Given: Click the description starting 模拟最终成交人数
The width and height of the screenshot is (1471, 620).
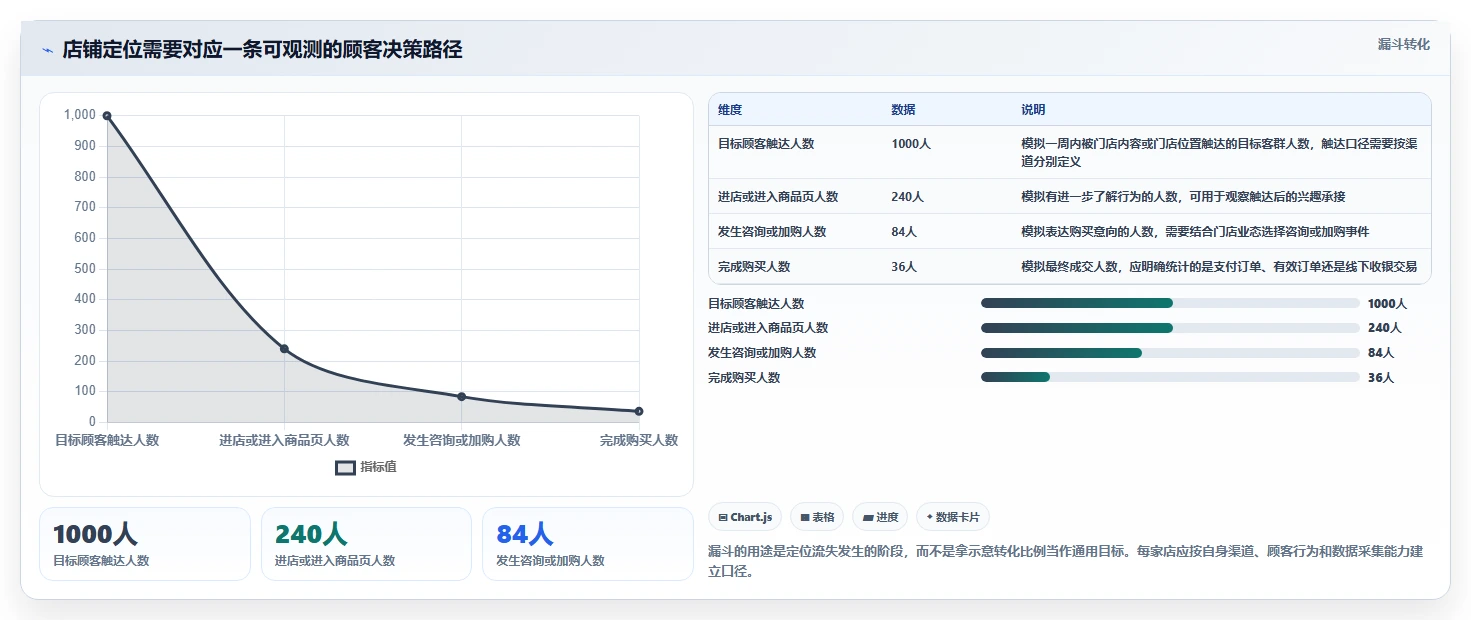Looking at the screenshot, I should (x=1219, y=267).
